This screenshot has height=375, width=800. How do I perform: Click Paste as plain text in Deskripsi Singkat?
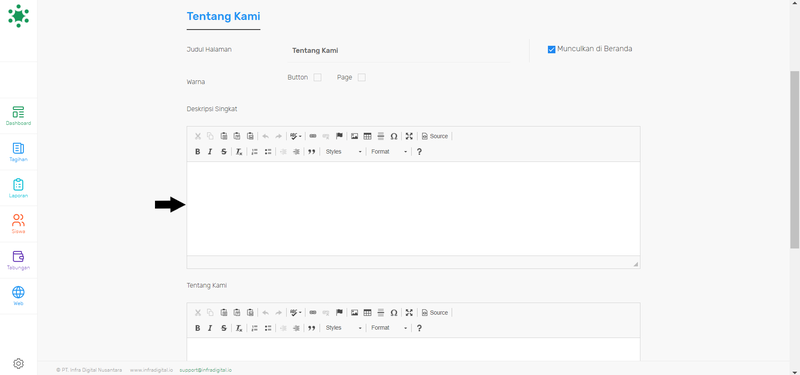coord(237,136)
